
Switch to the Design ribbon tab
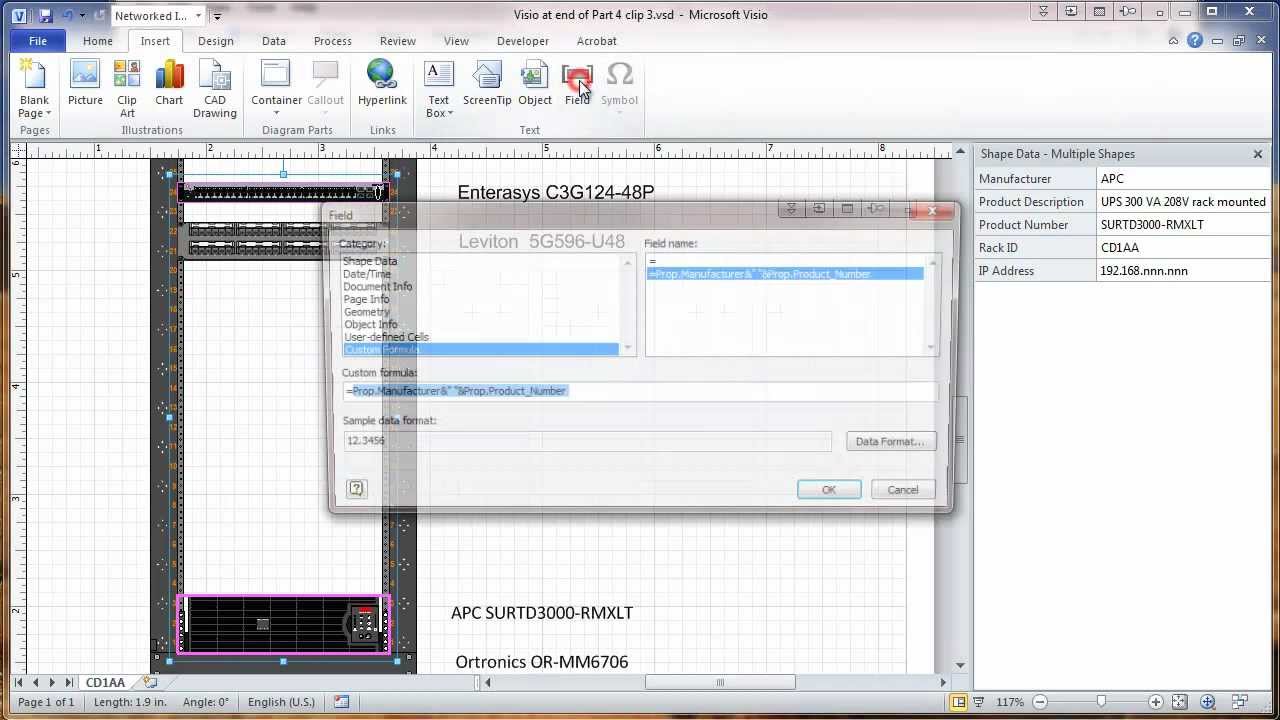(216, 41)
